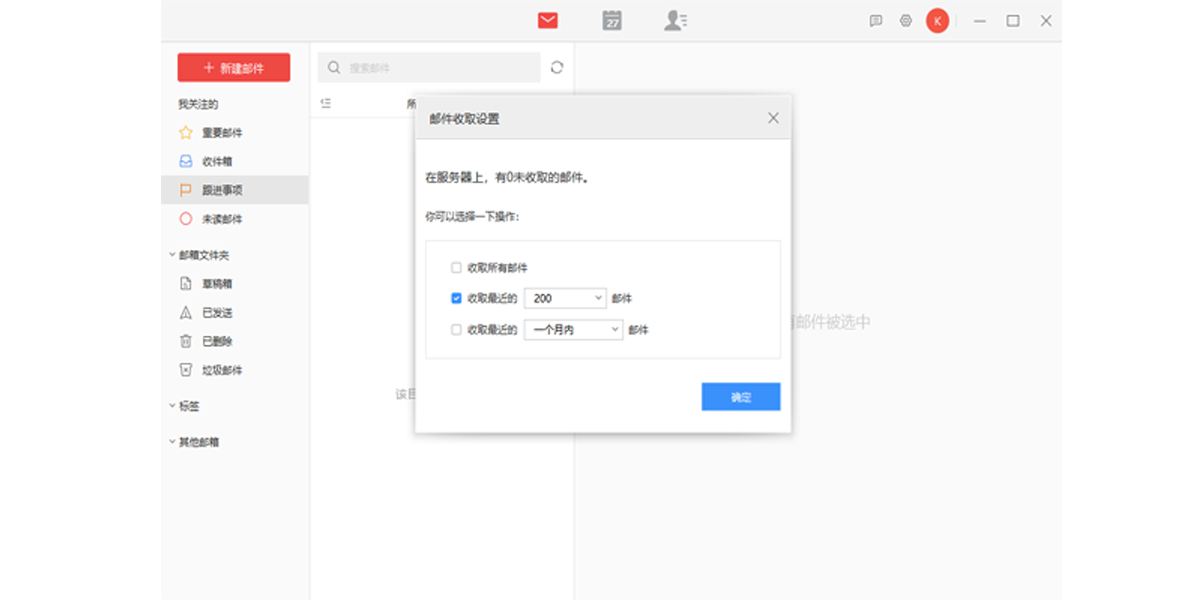Open the Calendar showing date 27
This screenshot has width=1200, height=600.
pos(611,20)
